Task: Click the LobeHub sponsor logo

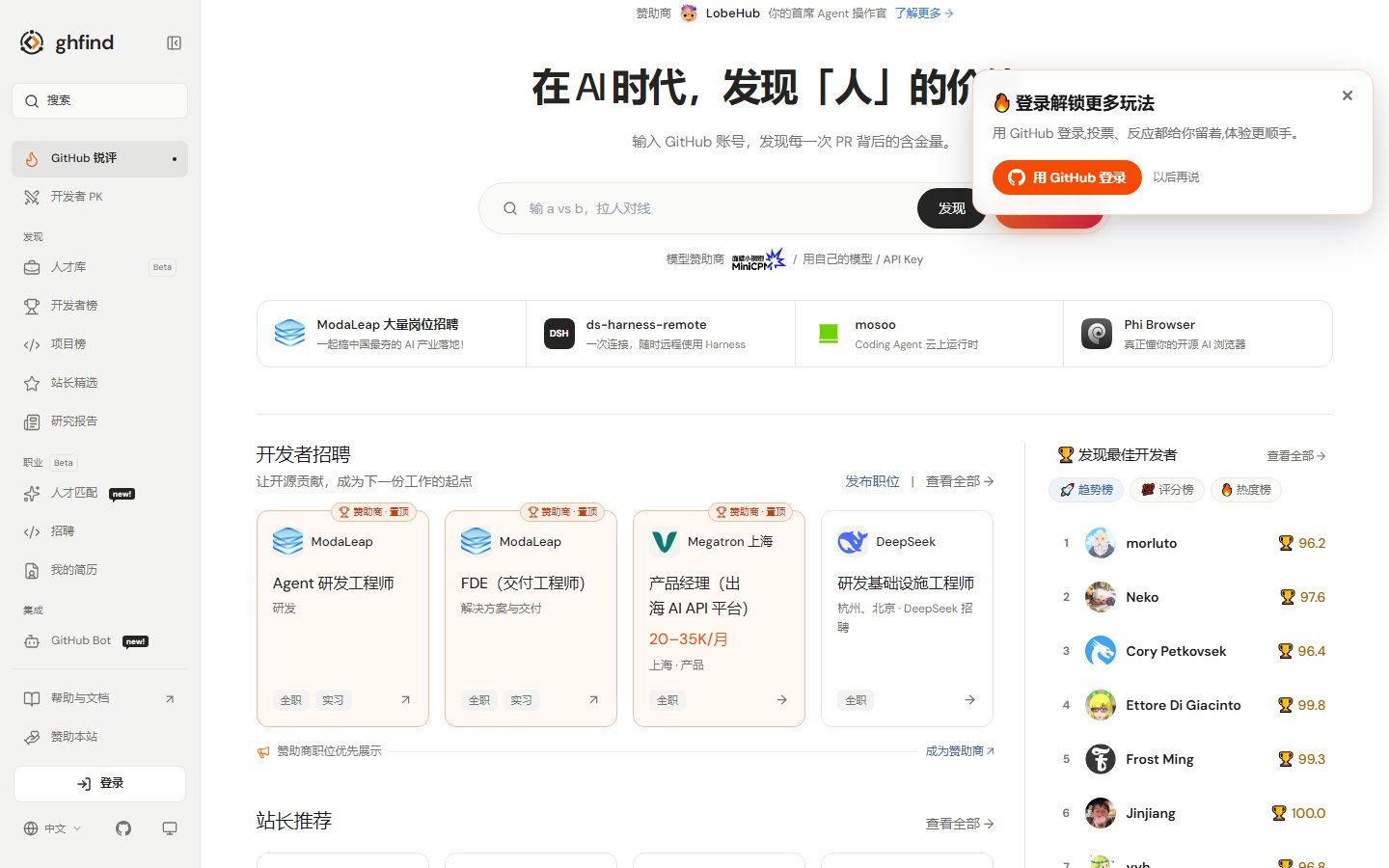Action: [689, 14]
